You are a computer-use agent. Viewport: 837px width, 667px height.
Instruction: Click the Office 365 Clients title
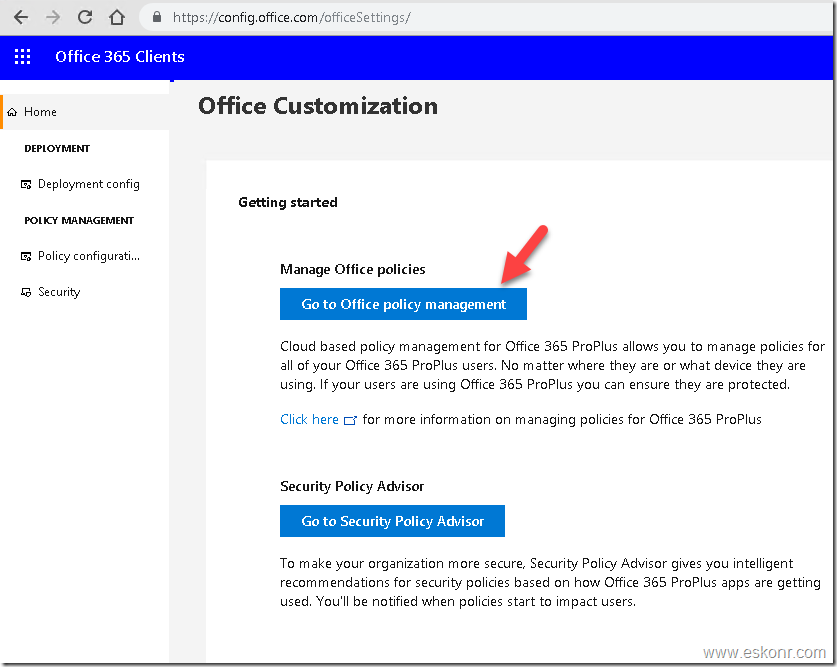click(x=120, y=57)
